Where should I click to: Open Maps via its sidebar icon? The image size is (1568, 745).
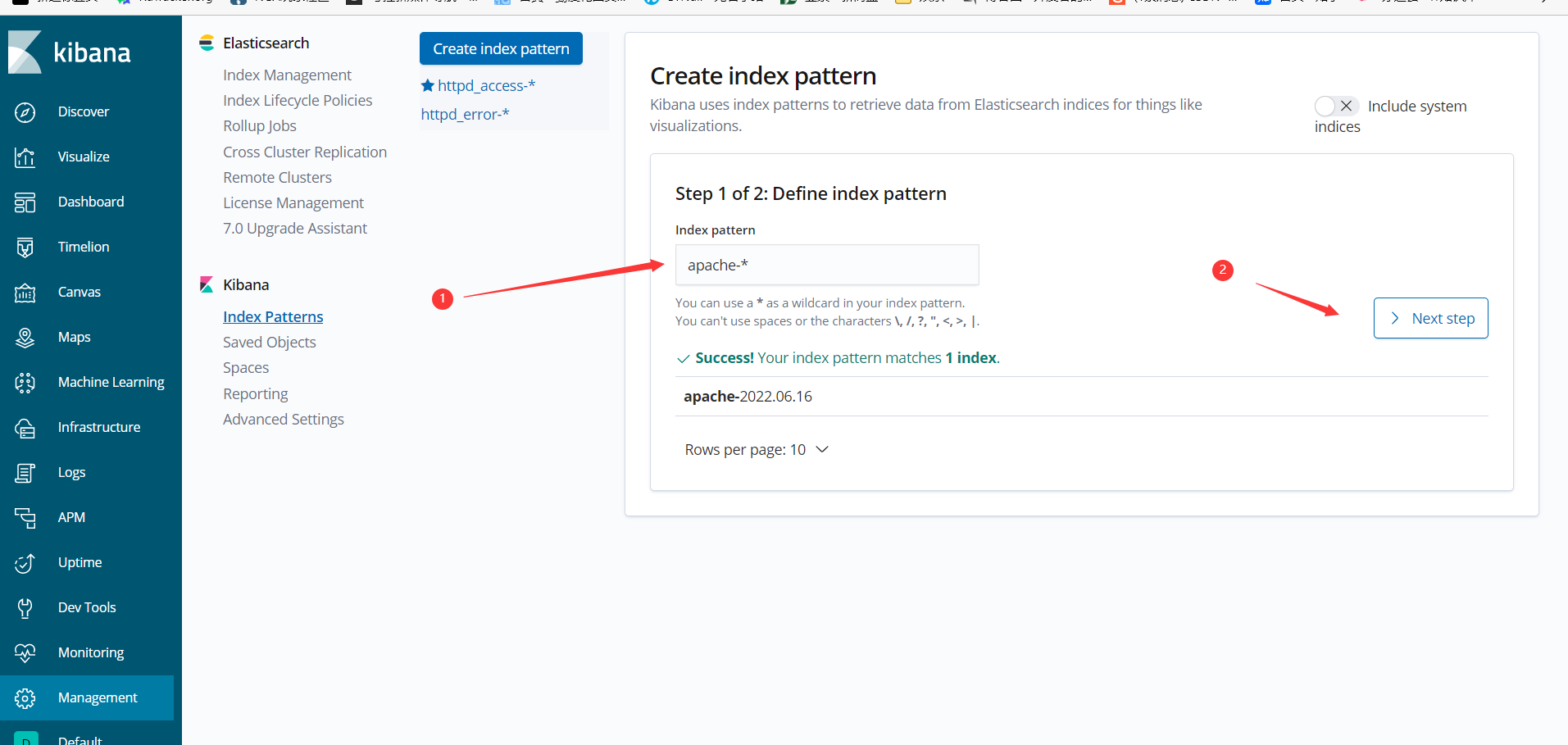(25, 338)
